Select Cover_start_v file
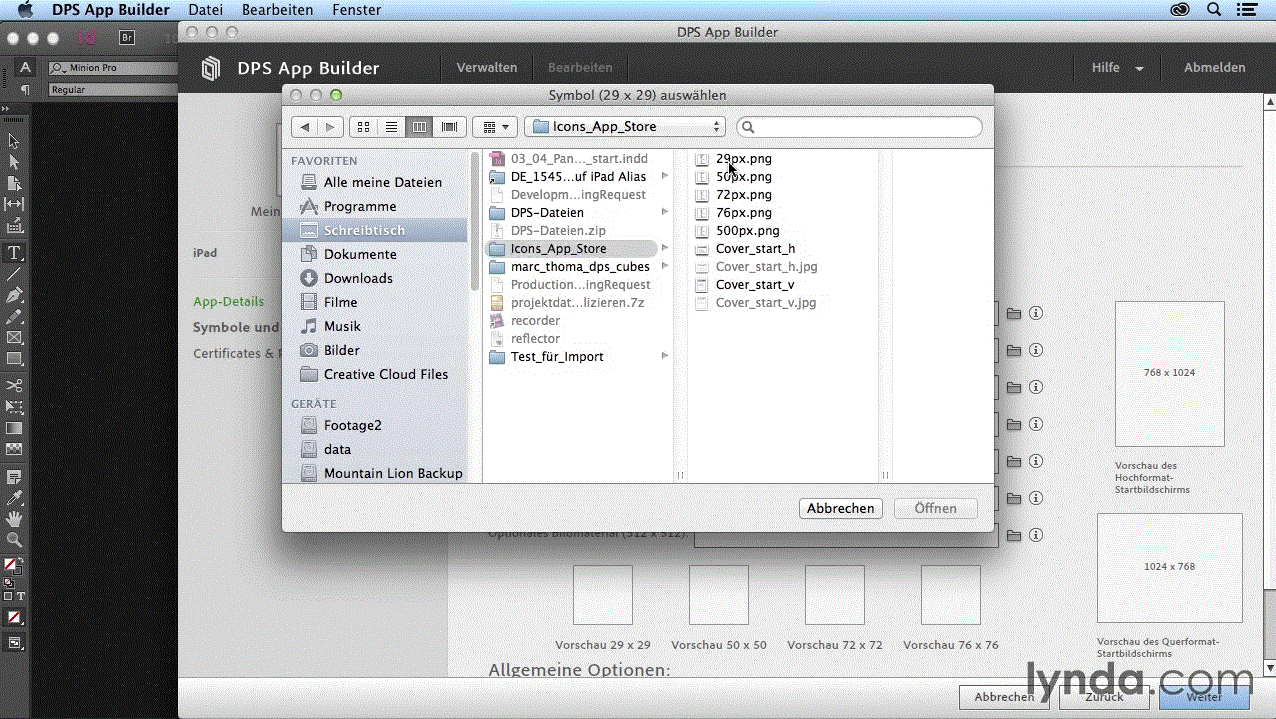 tap(755, 284)
